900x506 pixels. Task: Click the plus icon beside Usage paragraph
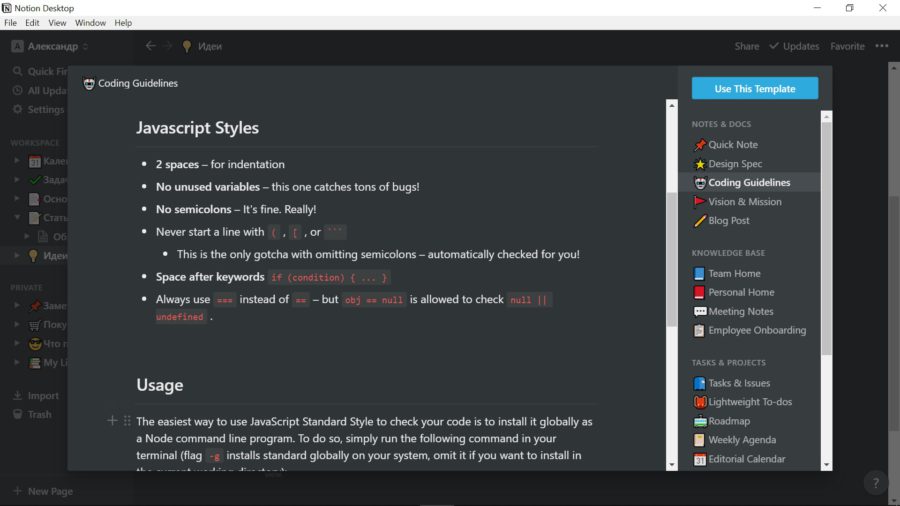coord(112,421)
